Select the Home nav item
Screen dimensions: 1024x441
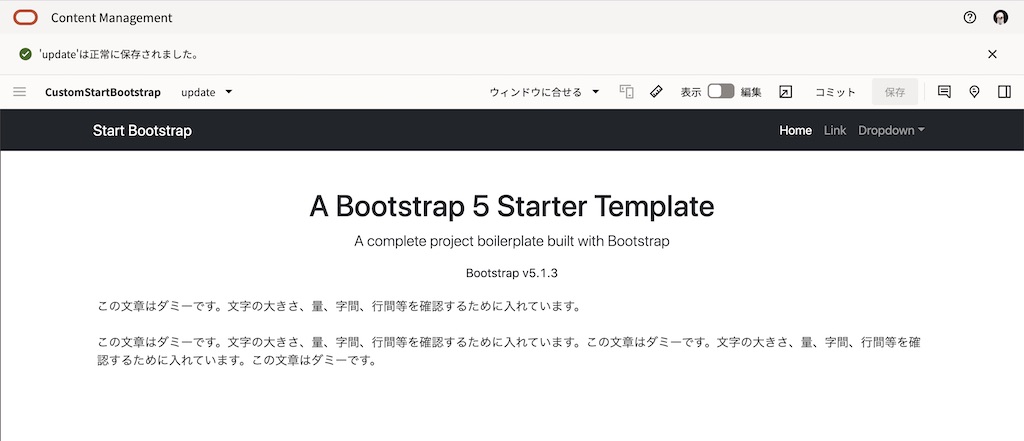click(795, 130)
